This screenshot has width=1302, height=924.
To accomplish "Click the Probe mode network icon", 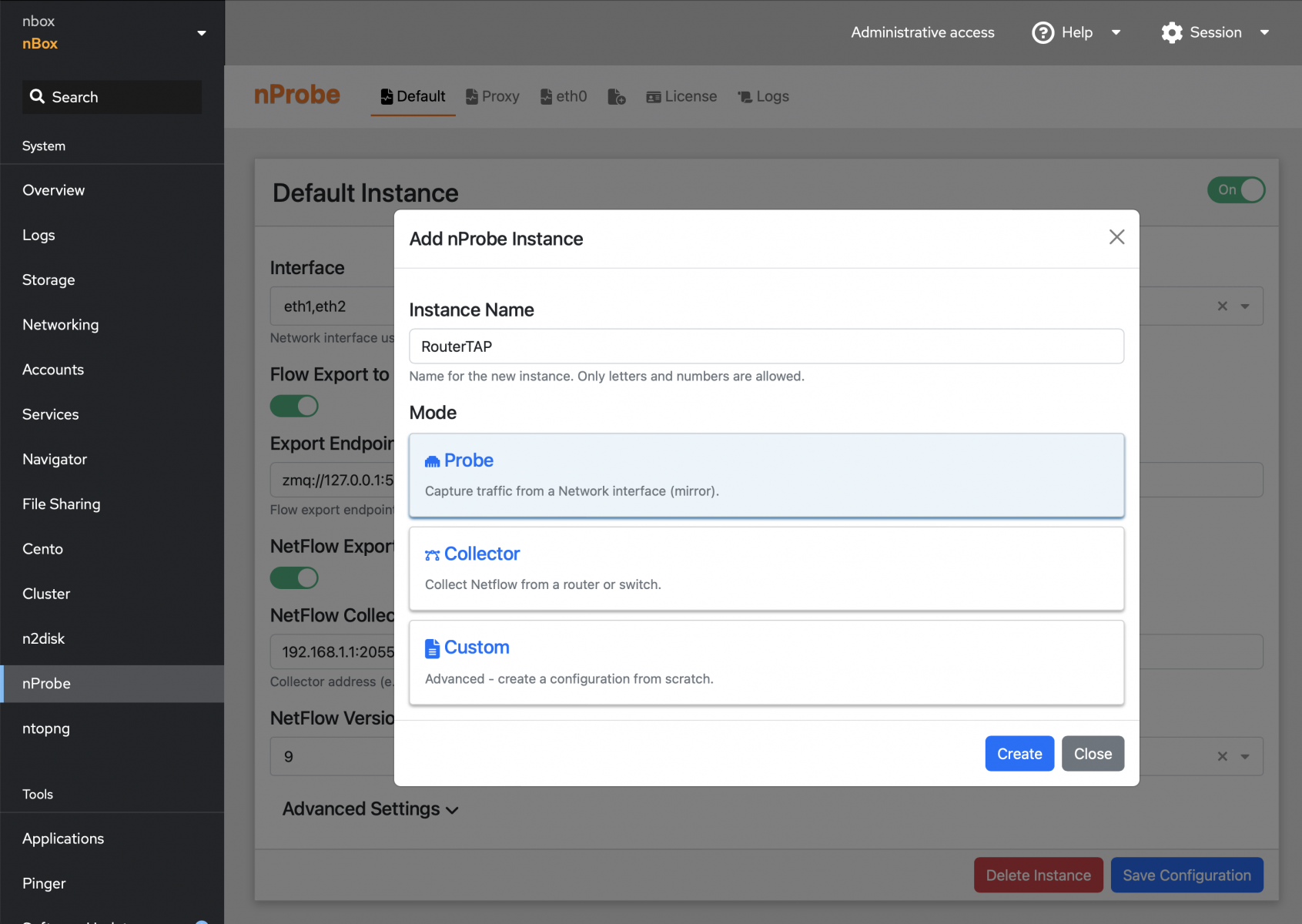I will pos(432,461).
